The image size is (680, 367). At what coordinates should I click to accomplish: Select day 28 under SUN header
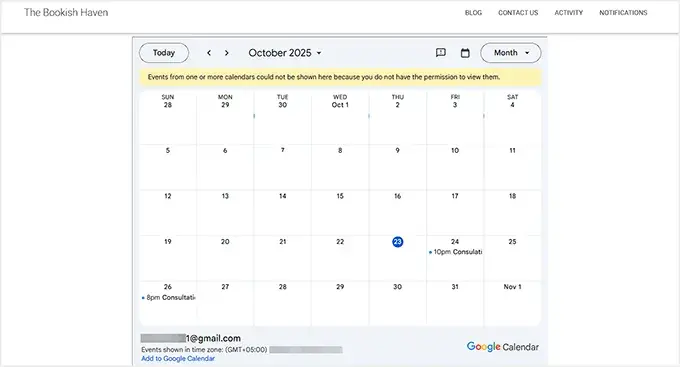point(167,105)
